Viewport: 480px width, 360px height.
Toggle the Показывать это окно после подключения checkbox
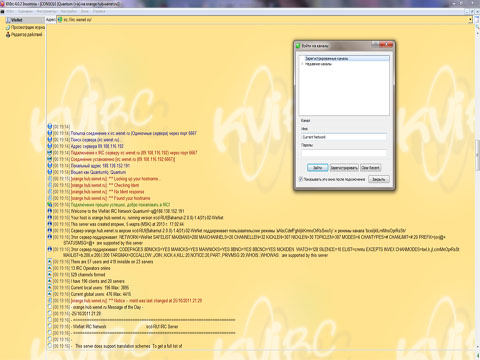point(301,179)
